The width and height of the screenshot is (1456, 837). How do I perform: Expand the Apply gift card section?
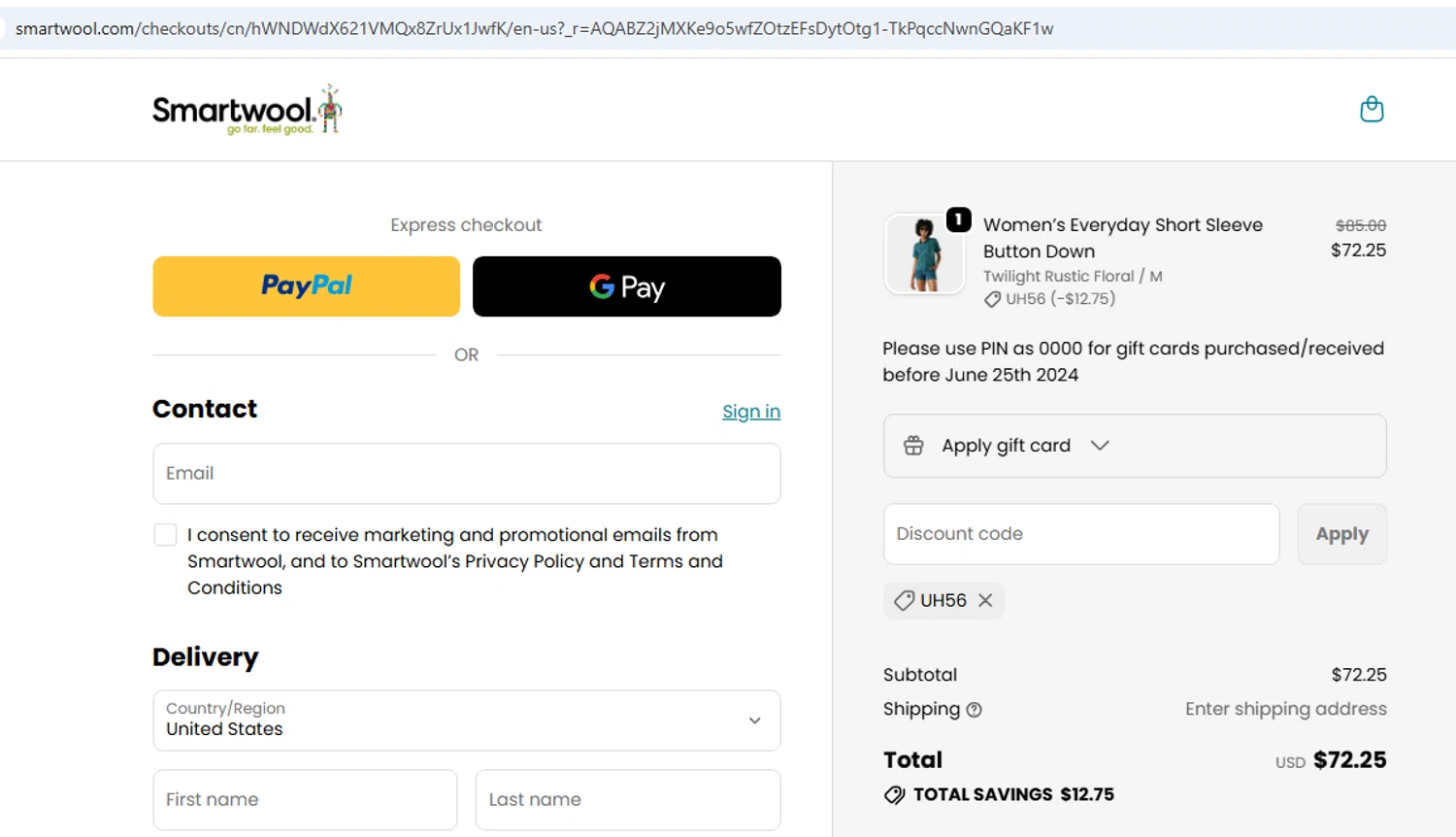[1135, 446]
